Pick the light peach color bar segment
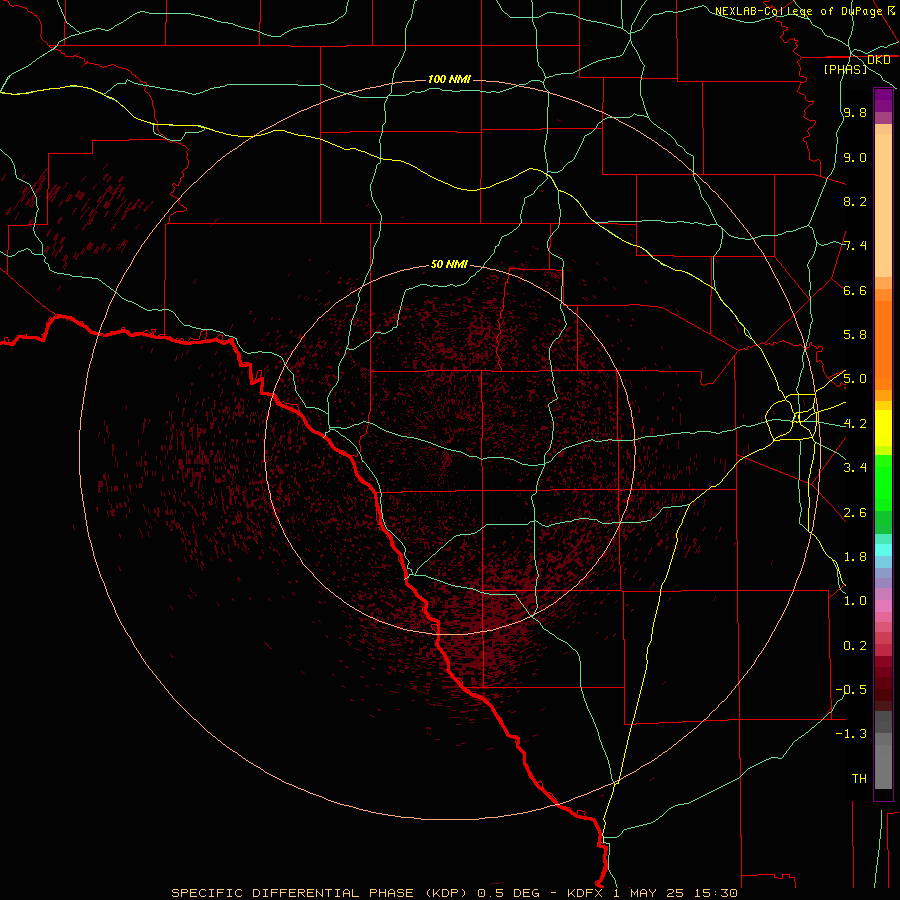Image resolution: width=900 pixels, height=900 pixels. pyautogui.click(x=883, y=205)
